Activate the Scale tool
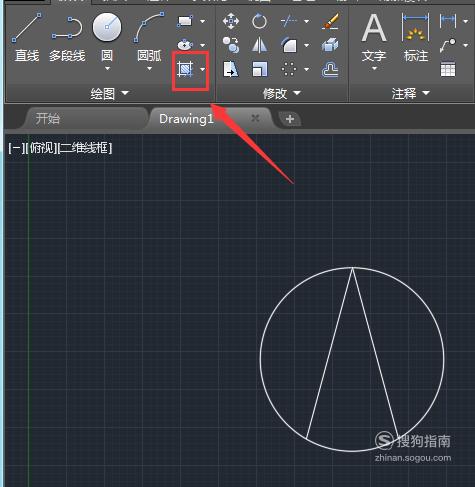Screen dimensions: 475x487 pos(259,69)
